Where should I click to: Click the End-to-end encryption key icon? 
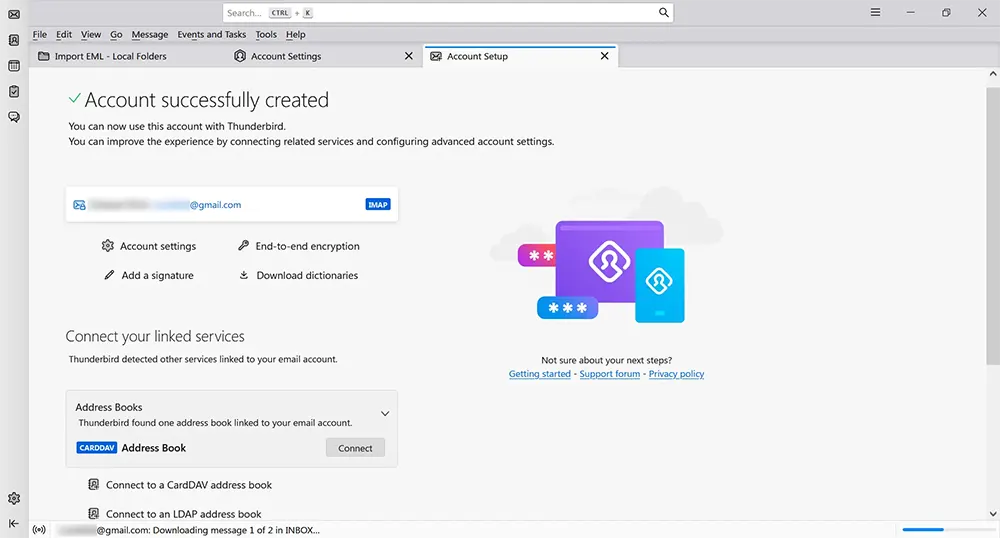click(243, 245)
